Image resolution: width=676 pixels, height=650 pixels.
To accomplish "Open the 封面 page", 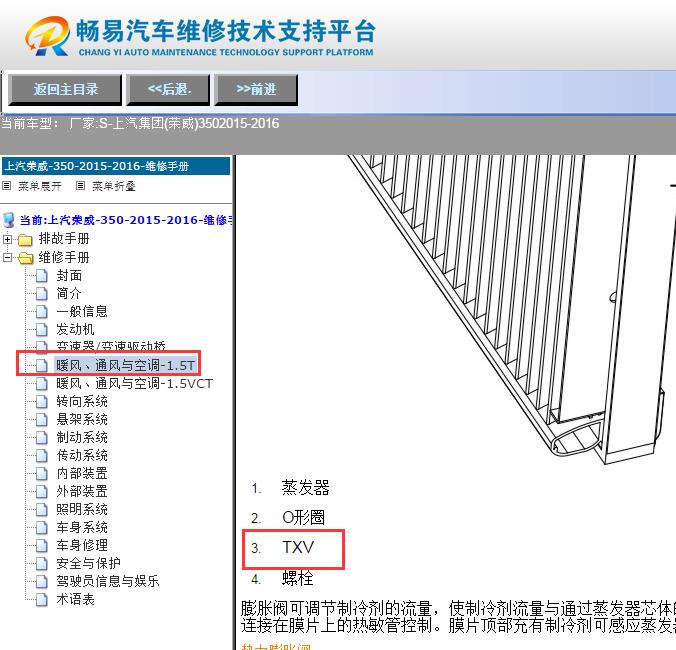I will pyautogui.click(x=69, y=275).
